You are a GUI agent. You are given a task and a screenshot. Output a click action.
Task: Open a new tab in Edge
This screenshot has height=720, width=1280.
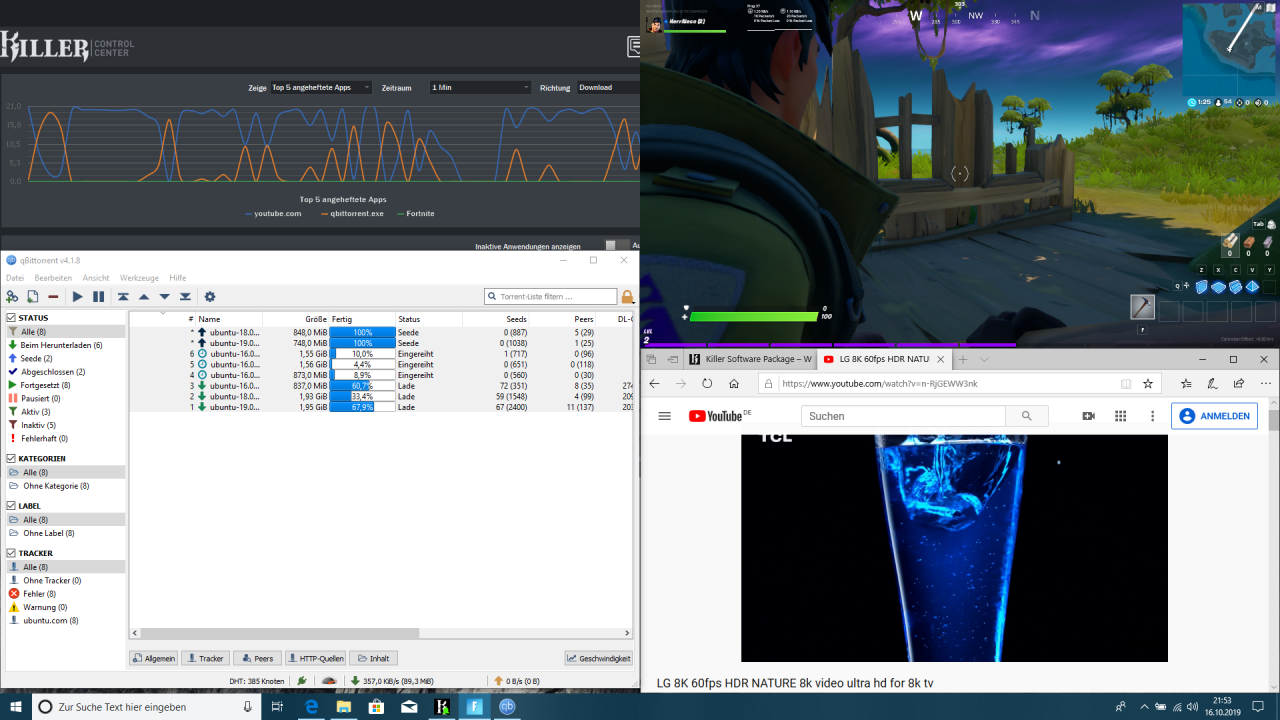(x=963, y=359)
